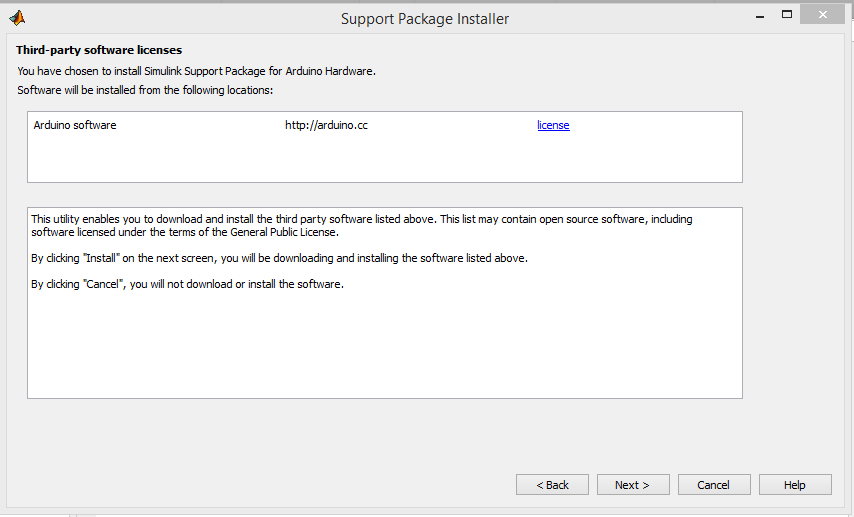Cancel the support package installation

coord(714,485)
